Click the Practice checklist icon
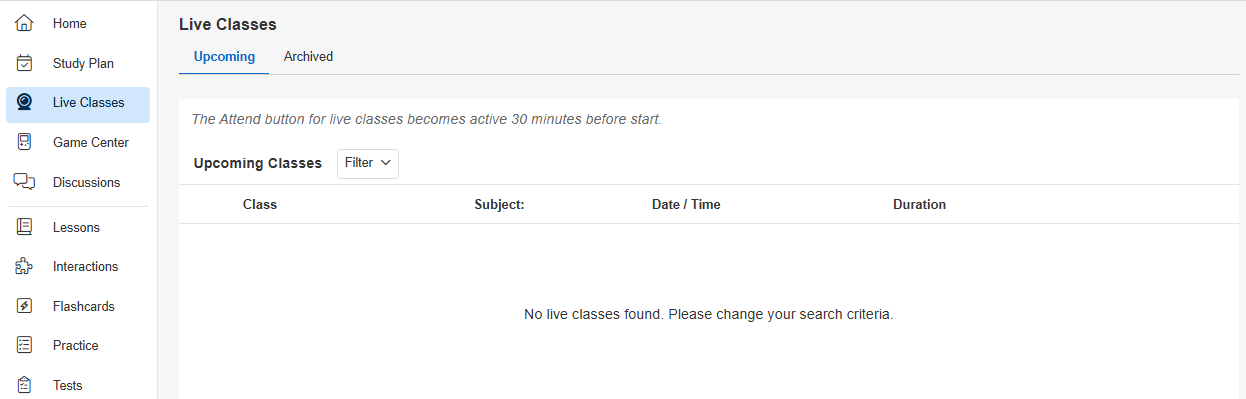Image resolution: width=1246 pixels, height=399 pixels. click(x=25, y=345)
